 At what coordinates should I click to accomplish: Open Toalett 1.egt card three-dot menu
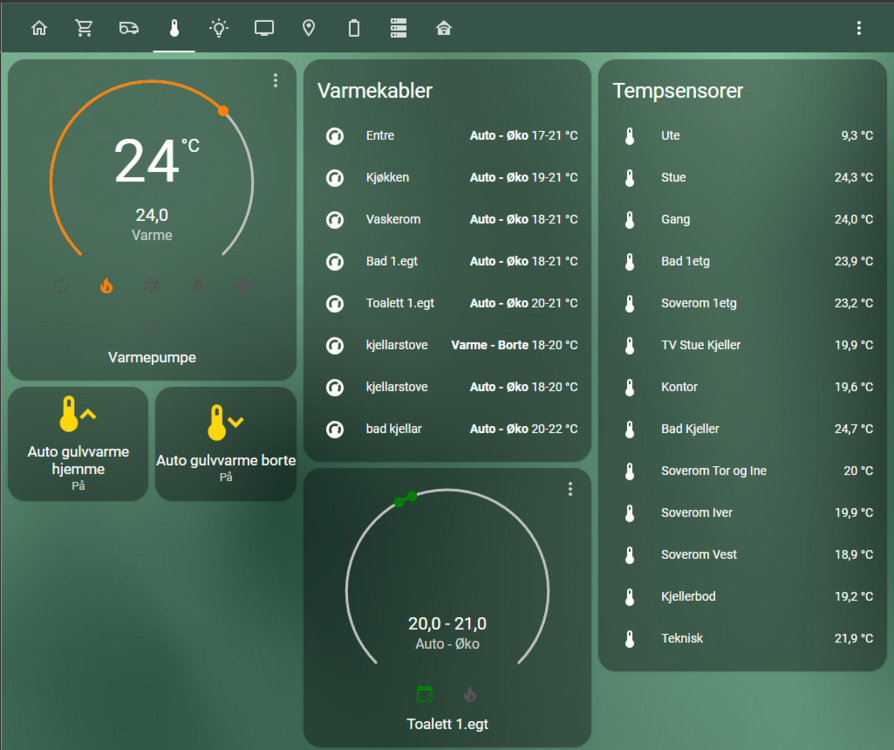570,489
